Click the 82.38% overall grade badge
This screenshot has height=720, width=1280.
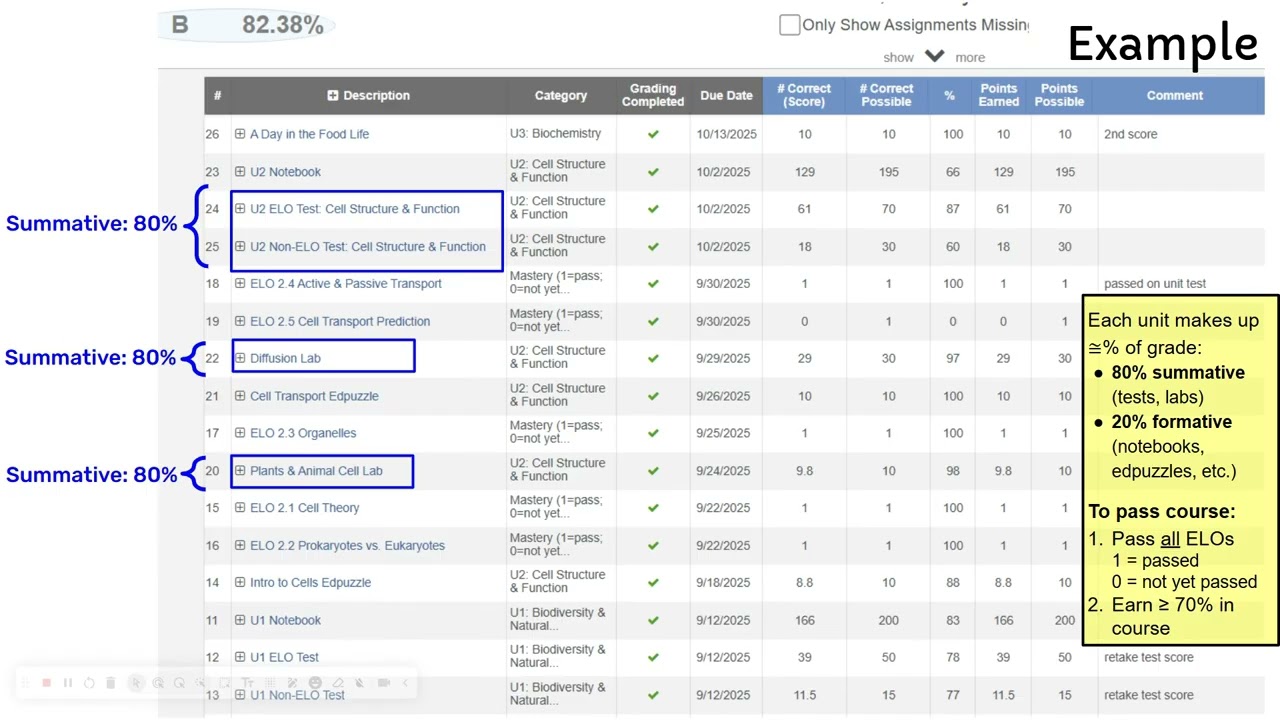point(247,25)
